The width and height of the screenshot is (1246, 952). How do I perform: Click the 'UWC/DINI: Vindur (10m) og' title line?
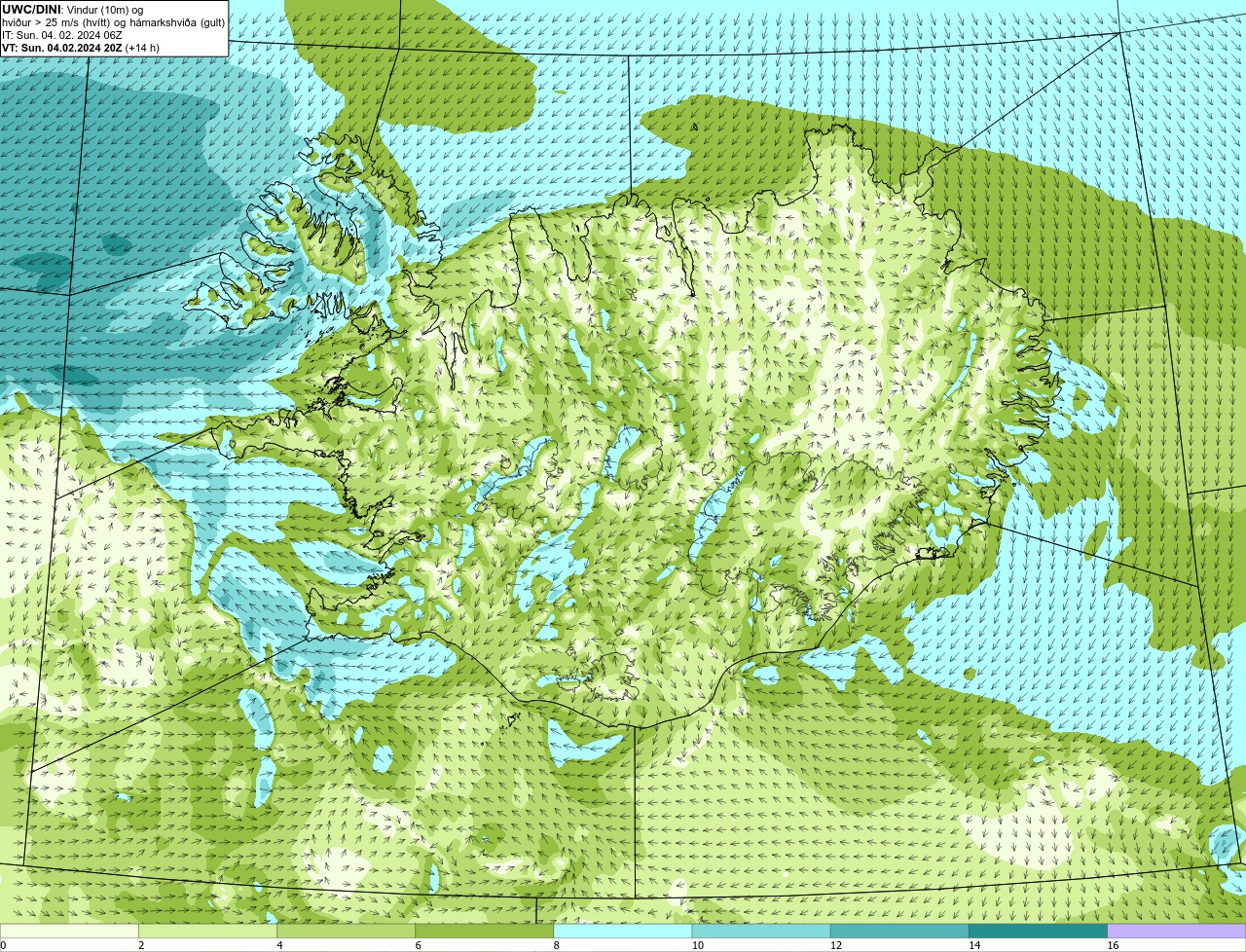(73, 9)
